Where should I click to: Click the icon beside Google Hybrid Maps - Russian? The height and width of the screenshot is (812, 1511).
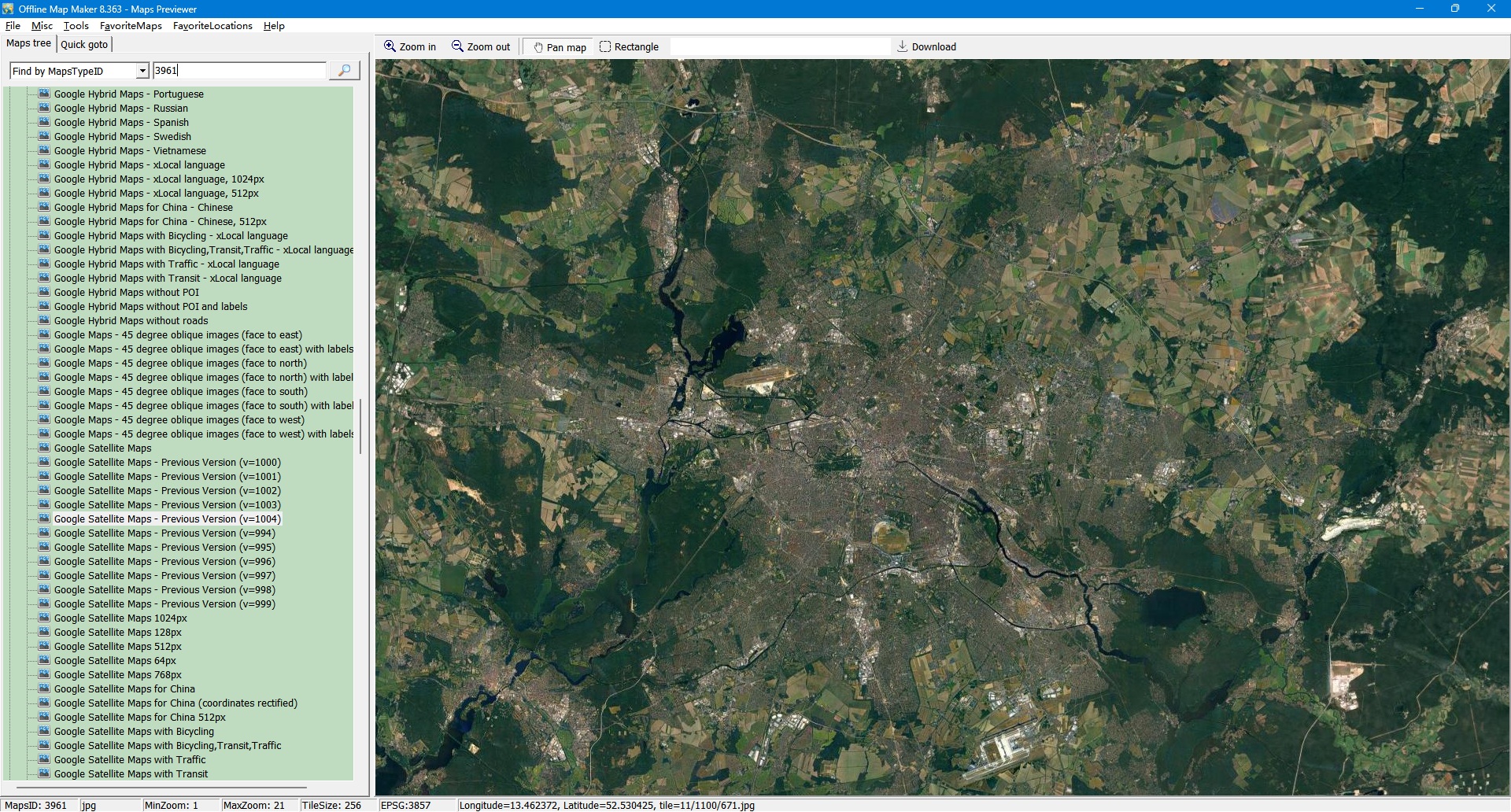click(44, 108)
